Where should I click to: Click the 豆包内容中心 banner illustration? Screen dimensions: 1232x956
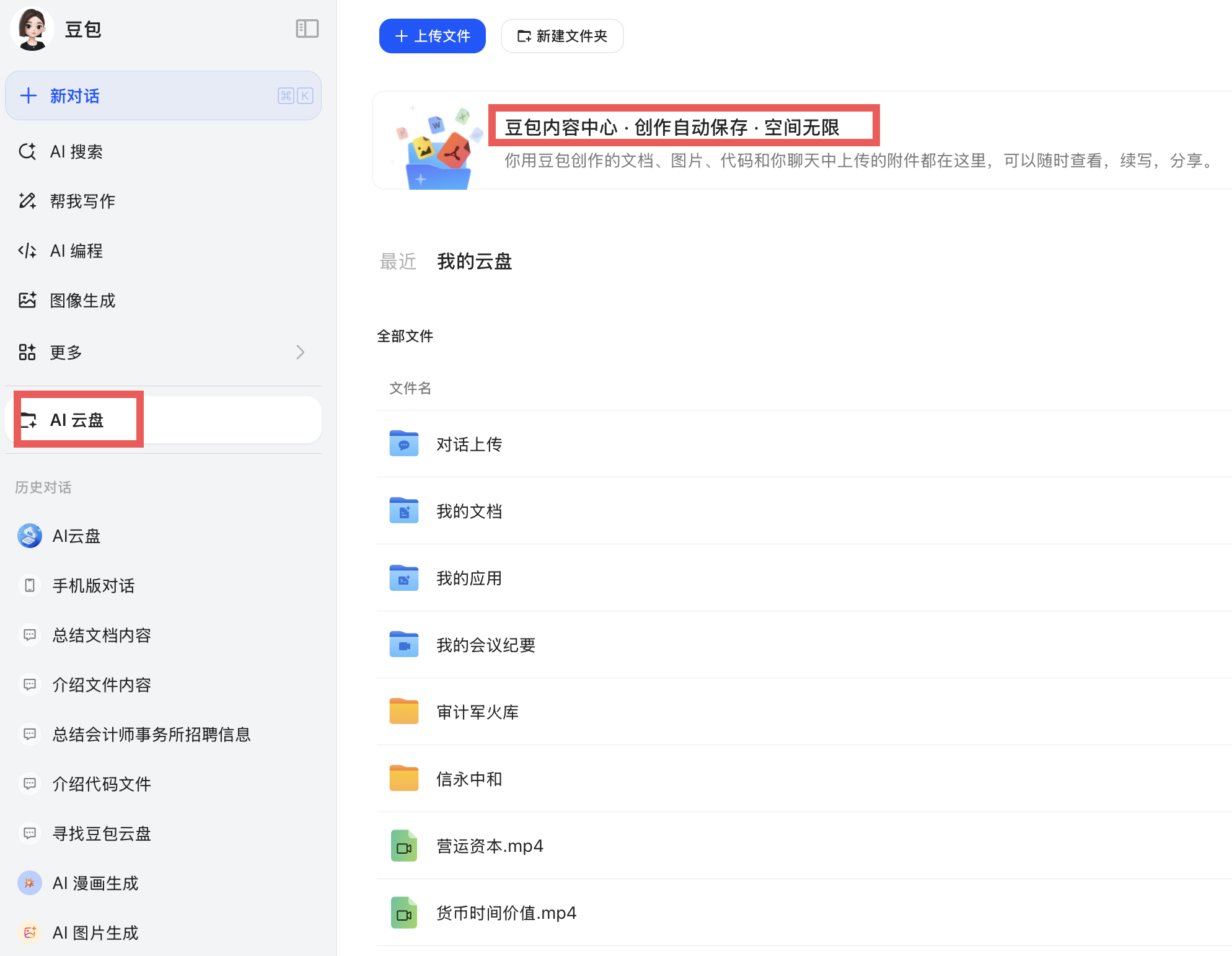click(437, 146)
